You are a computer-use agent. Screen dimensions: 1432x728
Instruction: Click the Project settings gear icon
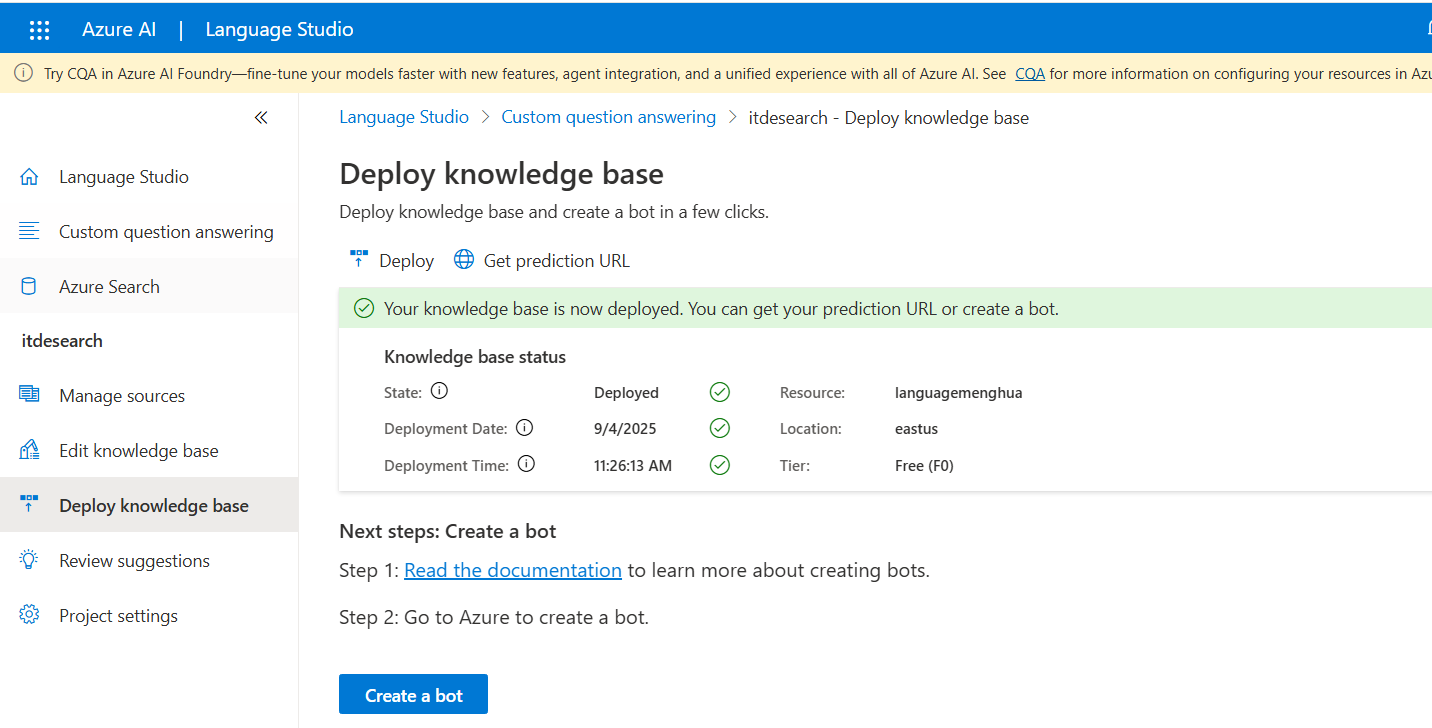coord(29,615)
